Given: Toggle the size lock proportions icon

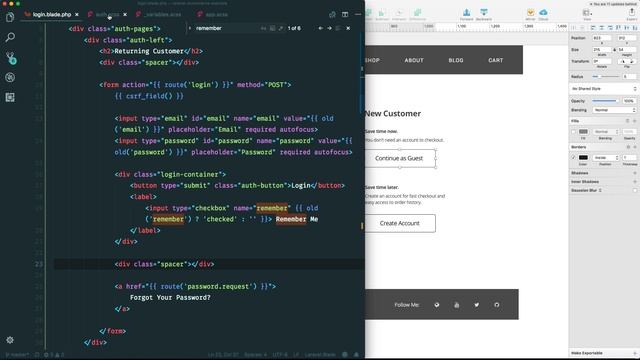Looking at the screenshot, I should [x=615, y=50].
